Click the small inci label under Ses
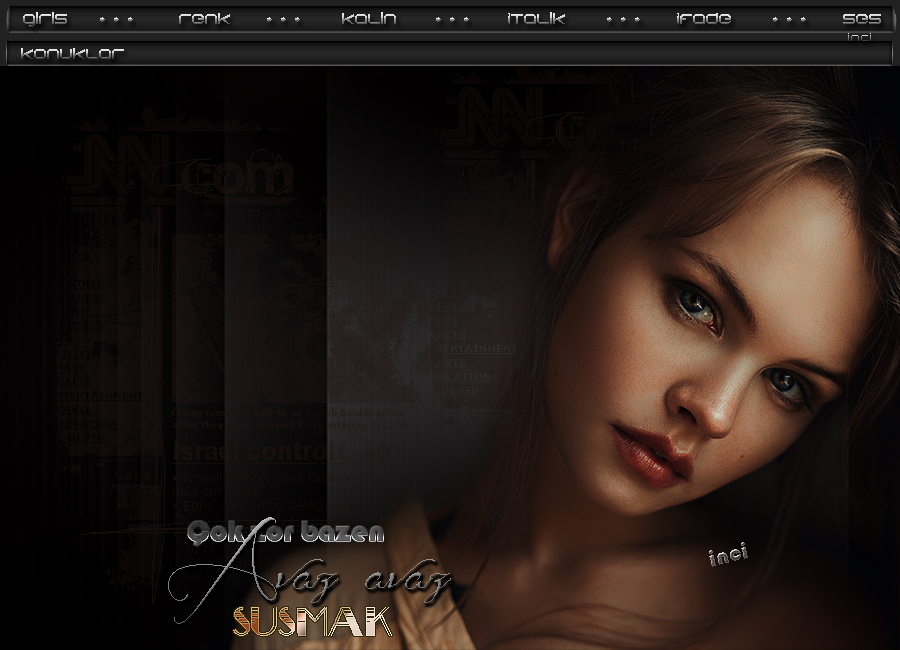 click(x=859, y=37)
